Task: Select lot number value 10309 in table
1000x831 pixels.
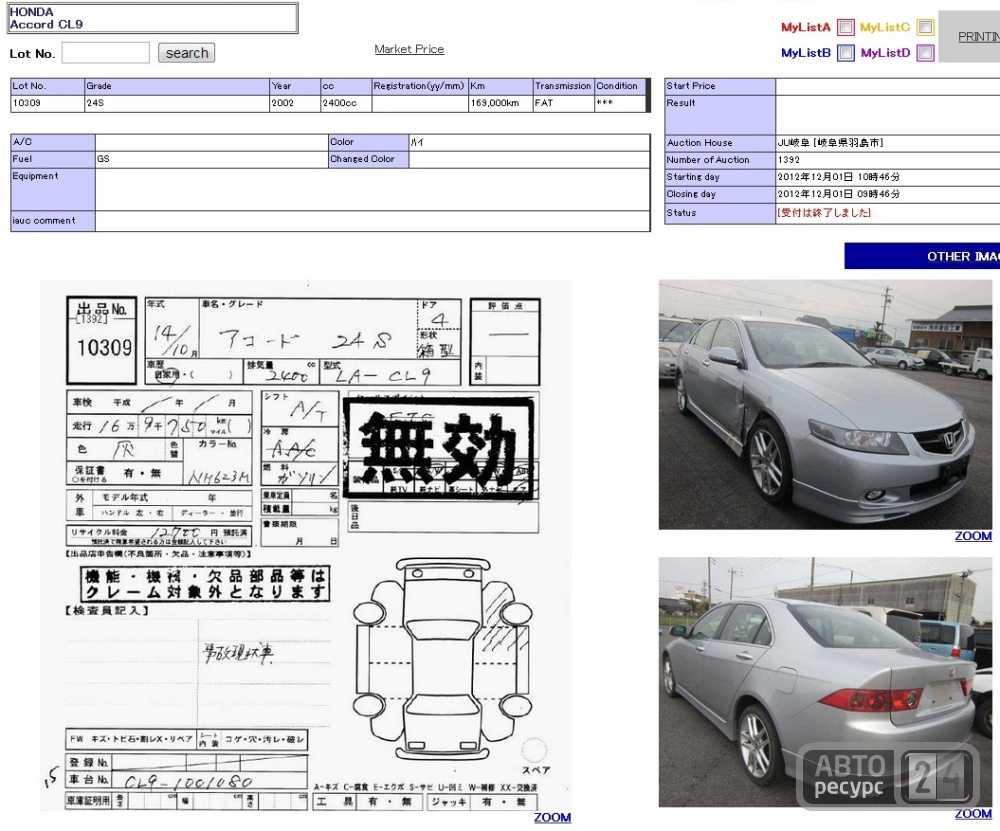Action: click(x=27, y=103)
